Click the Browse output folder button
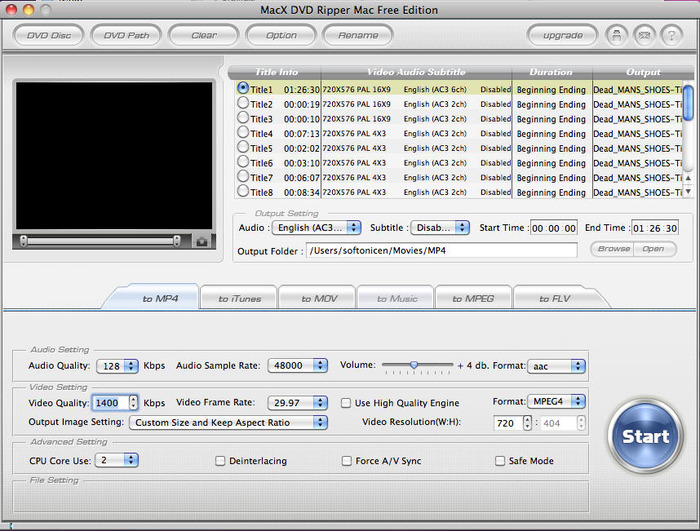 point(613,249)
